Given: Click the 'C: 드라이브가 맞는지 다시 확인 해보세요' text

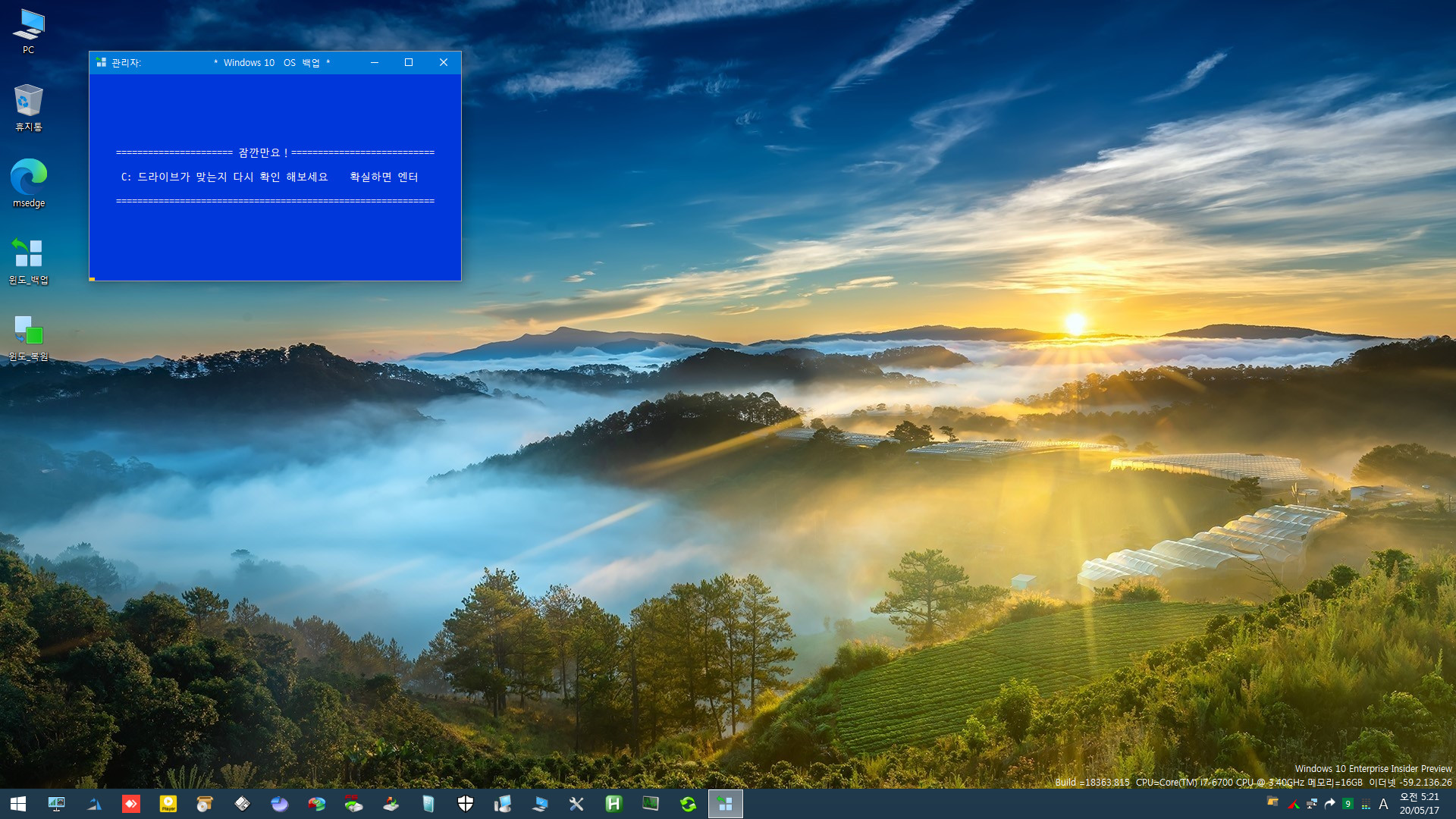Looking at the screenshot, I should pyautogui.click(x=224, y=177).
